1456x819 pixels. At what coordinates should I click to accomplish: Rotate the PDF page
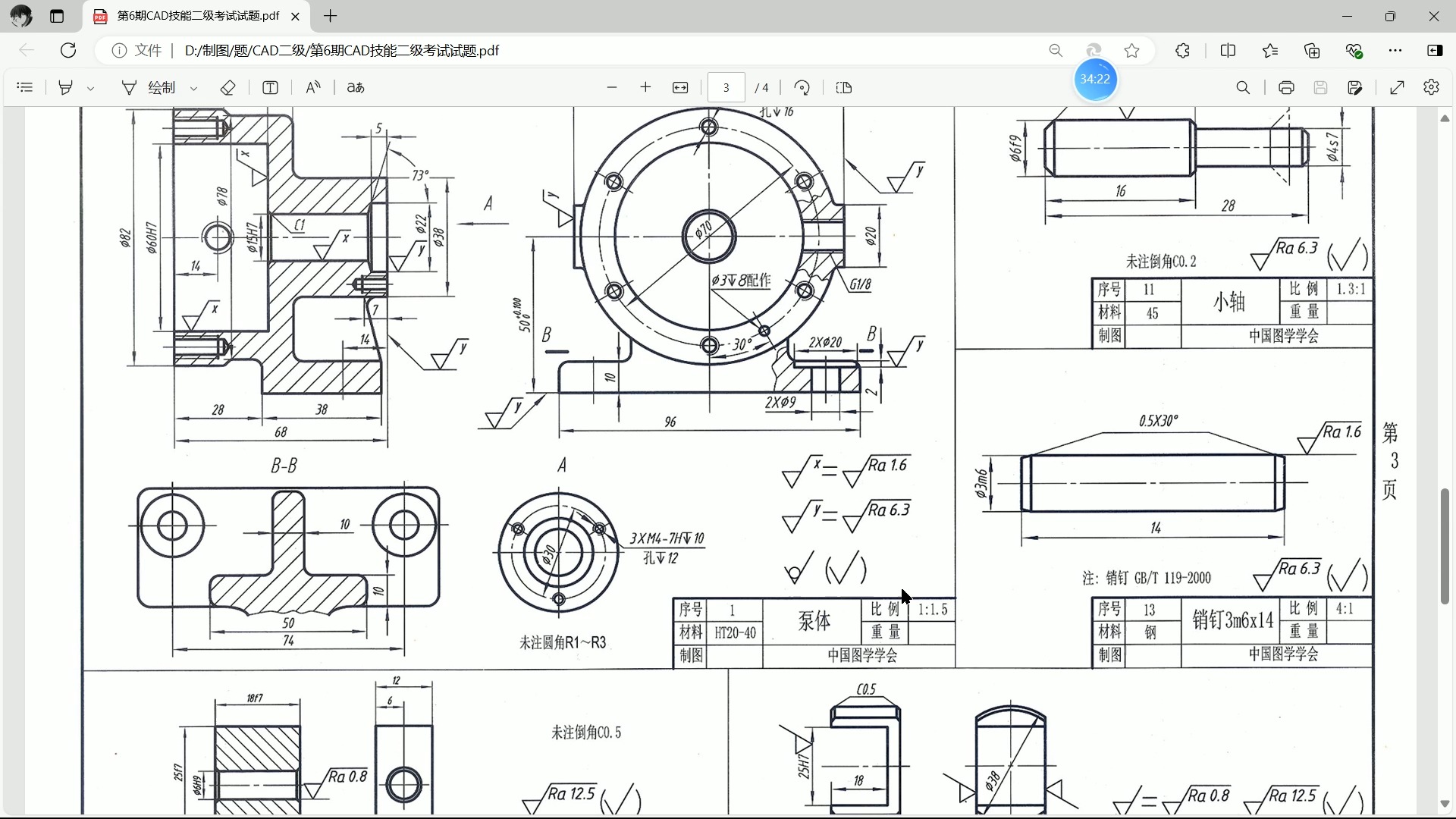pos(802,87)
